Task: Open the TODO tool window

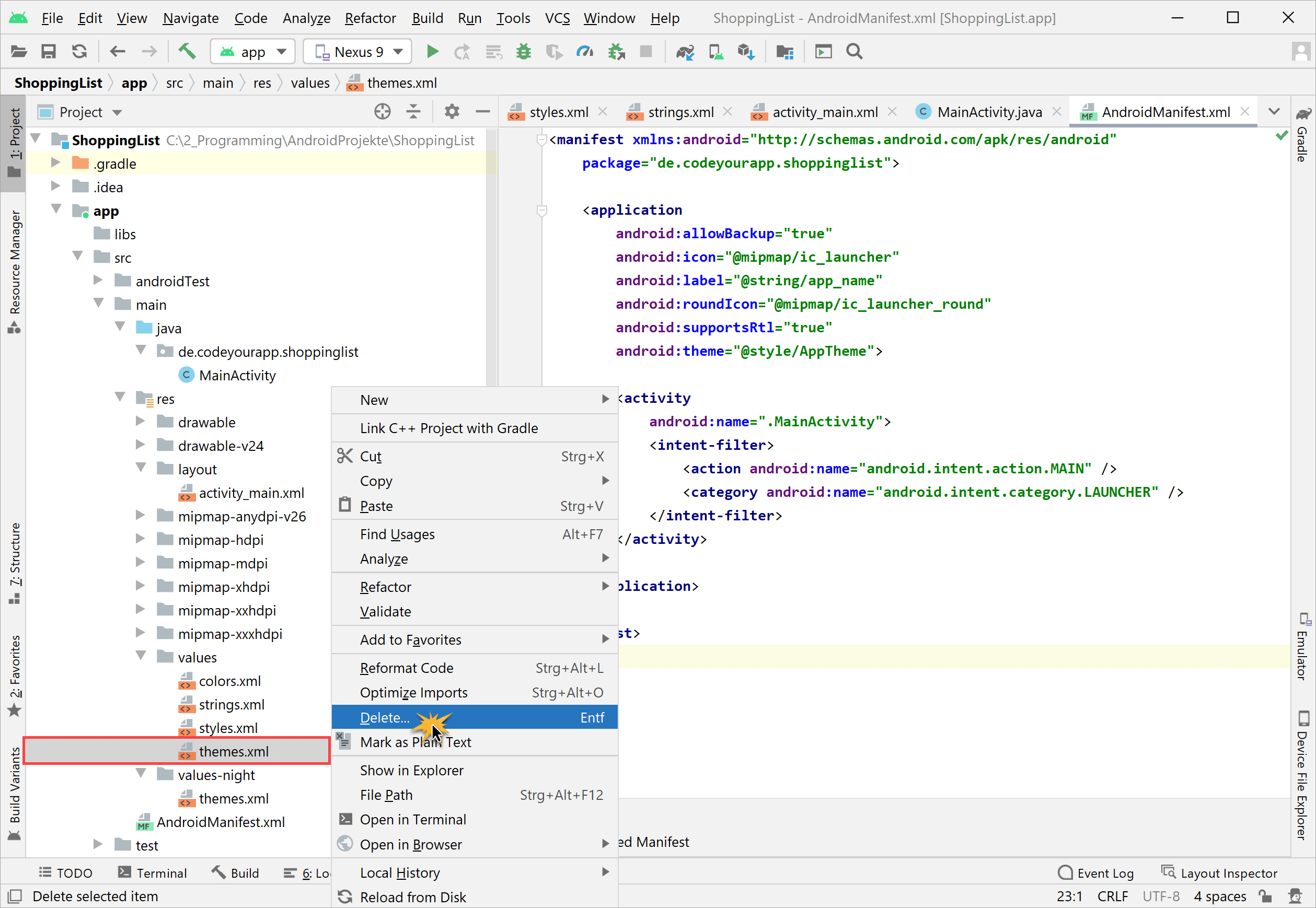Action: [65, 872]
